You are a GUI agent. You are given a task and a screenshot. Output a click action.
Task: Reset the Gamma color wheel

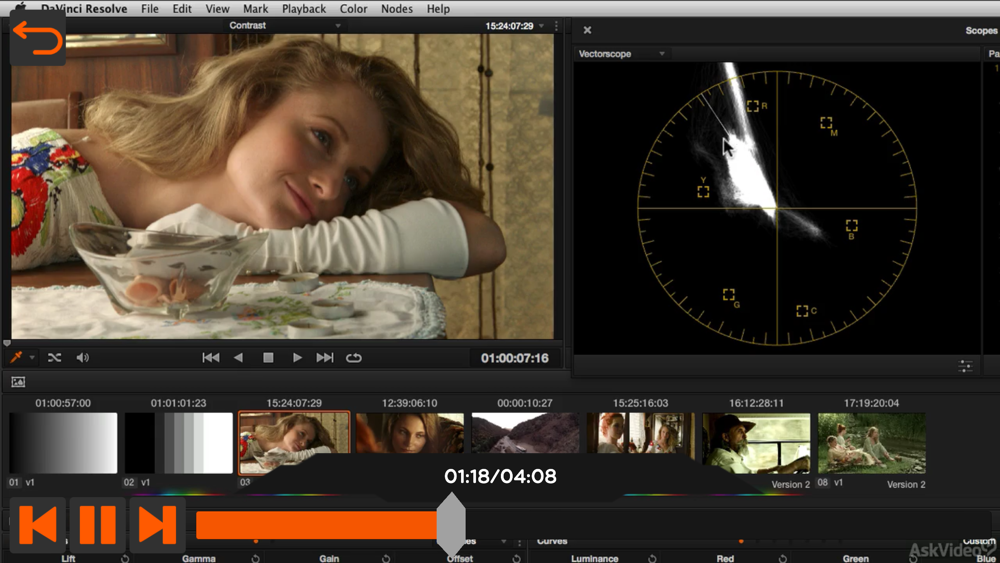pos(255,559)
